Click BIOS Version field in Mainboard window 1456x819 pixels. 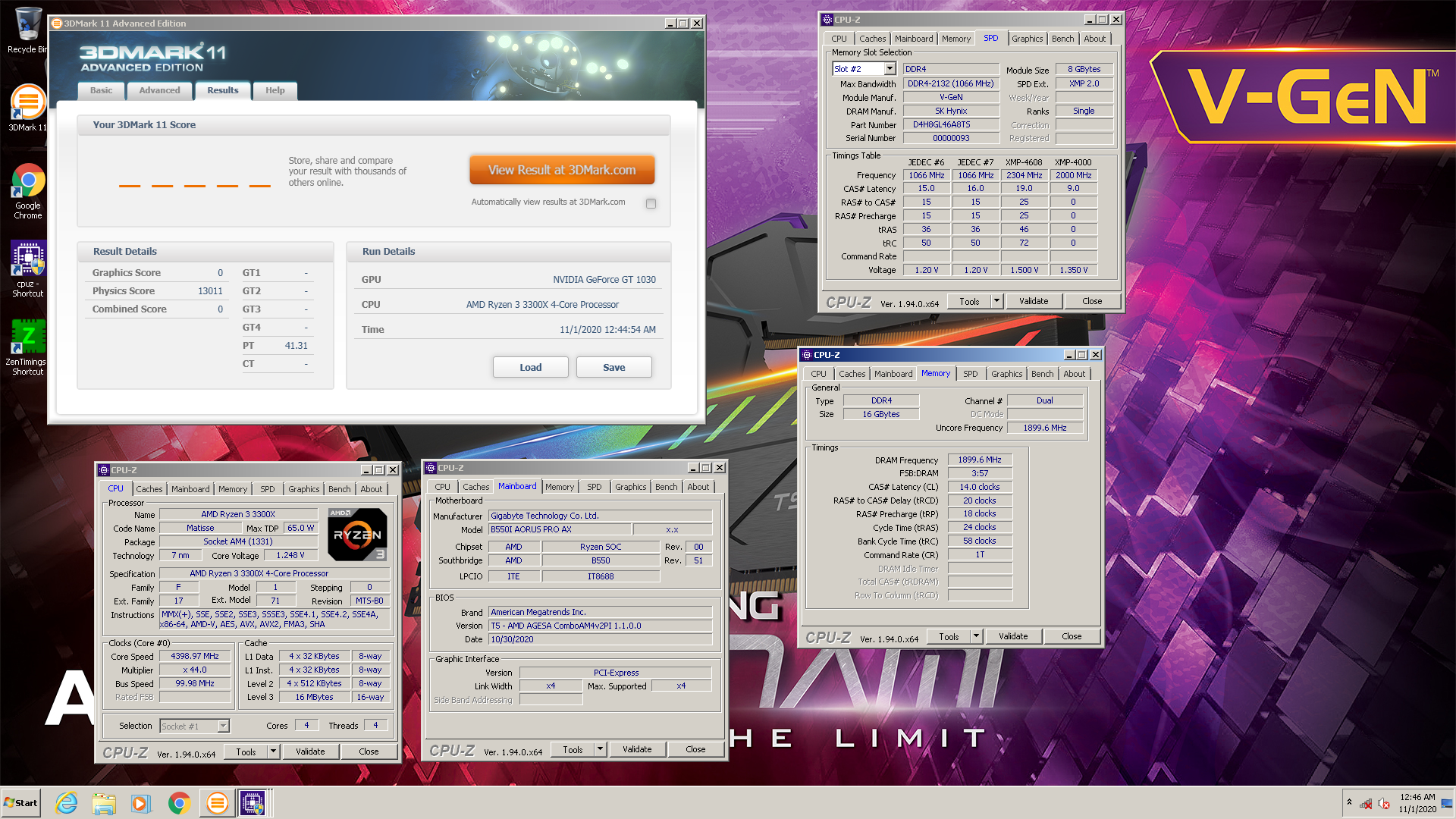tap(600, 626)
